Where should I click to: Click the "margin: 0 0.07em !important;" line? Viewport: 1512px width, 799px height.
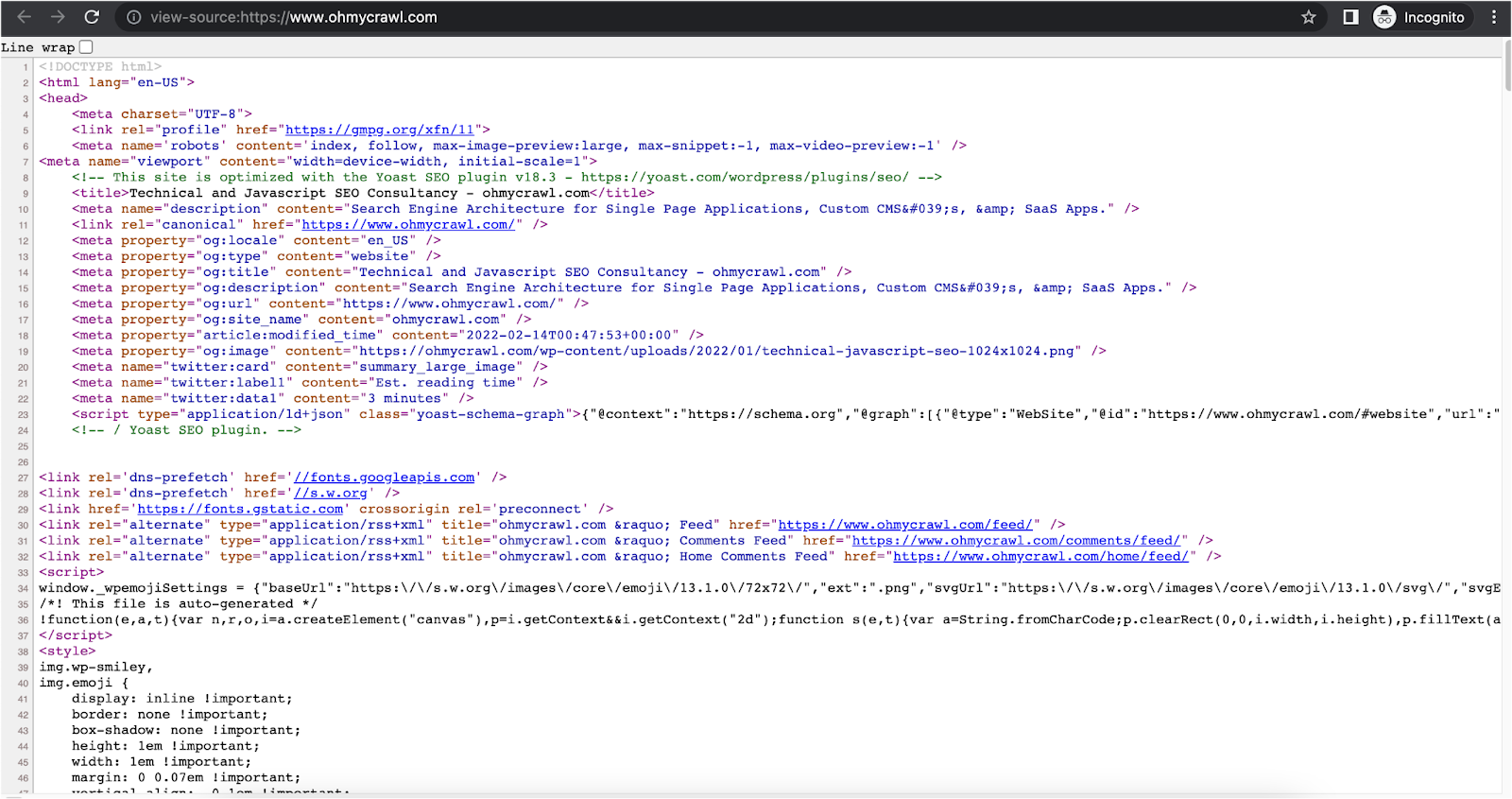186,777
